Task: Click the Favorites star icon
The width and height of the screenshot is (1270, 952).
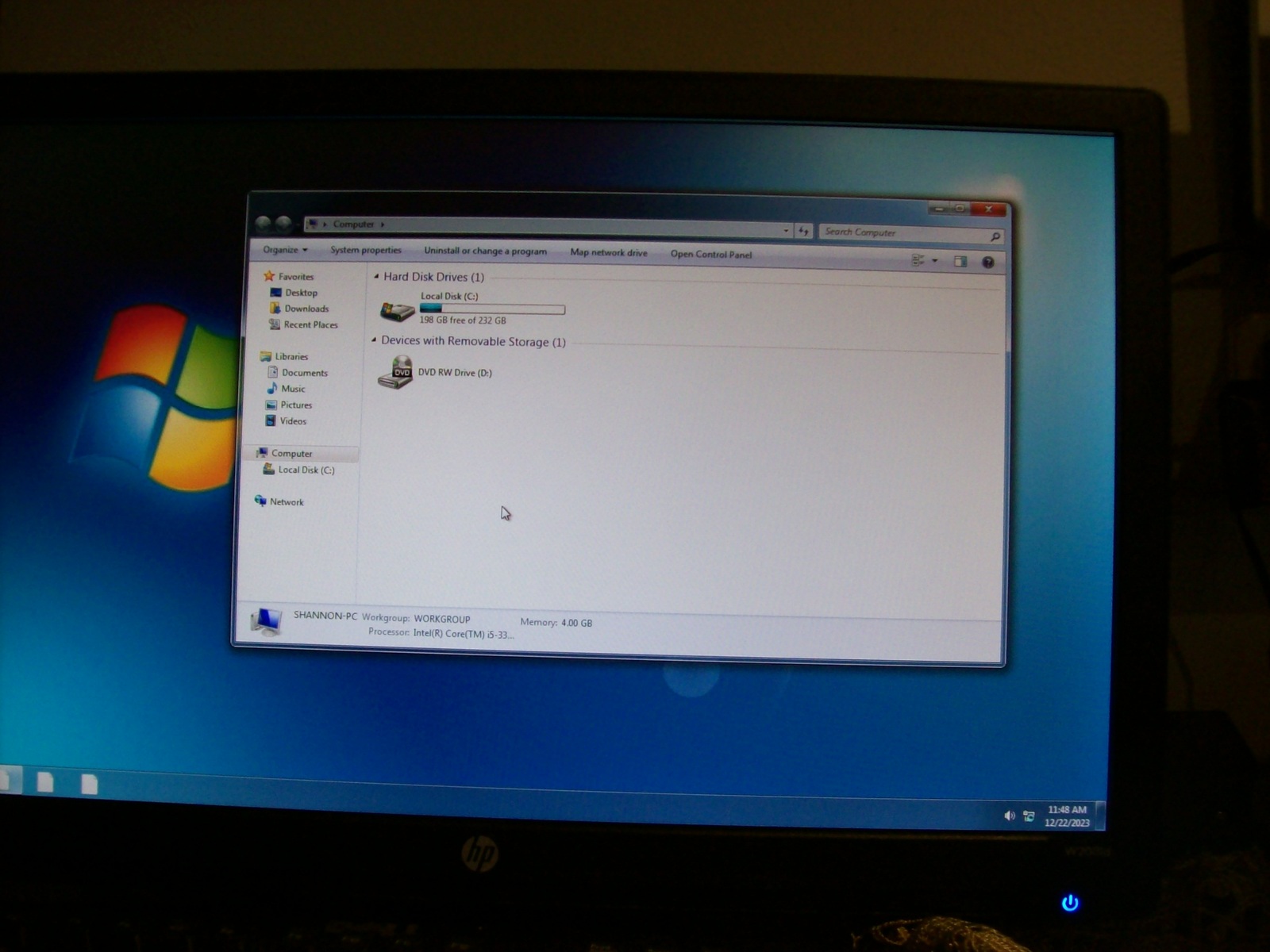Action: [269, 276]
